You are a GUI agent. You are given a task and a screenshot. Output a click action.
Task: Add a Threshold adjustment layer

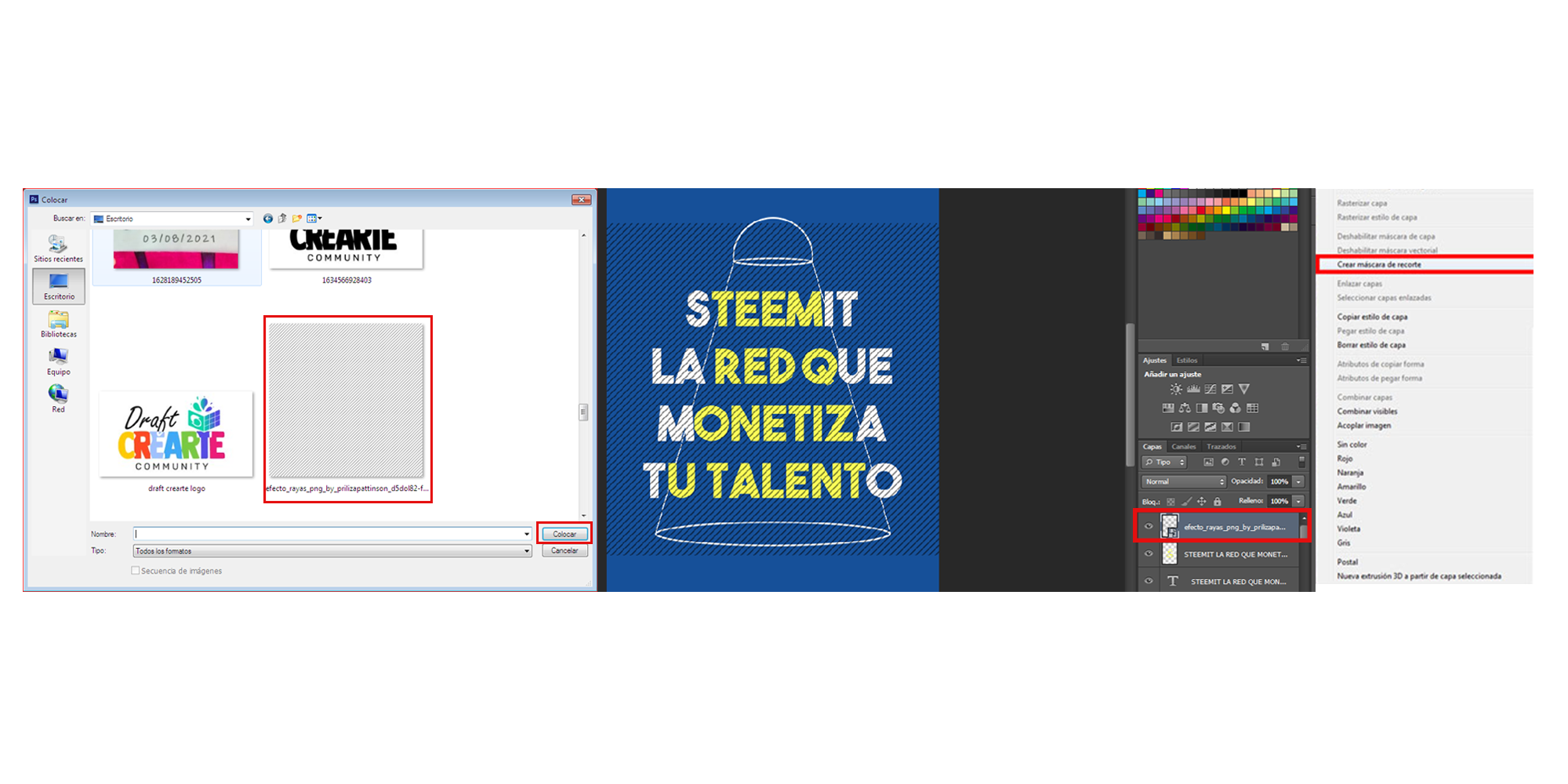(x=1210, y=427)
